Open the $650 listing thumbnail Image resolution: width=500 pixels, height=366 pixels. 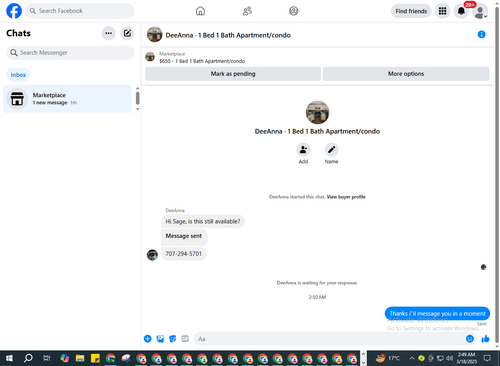(x=150, y=57)
